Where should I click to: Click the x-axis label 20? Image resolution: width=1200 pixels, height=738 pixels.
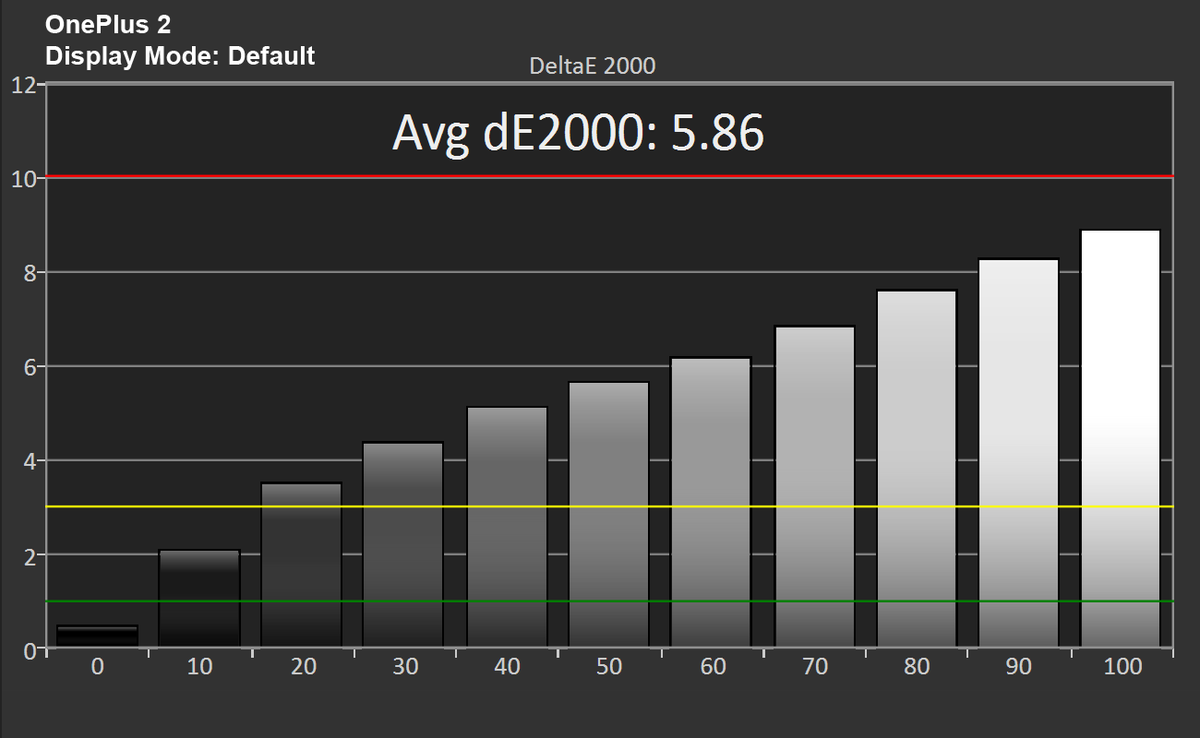(302, 667)
